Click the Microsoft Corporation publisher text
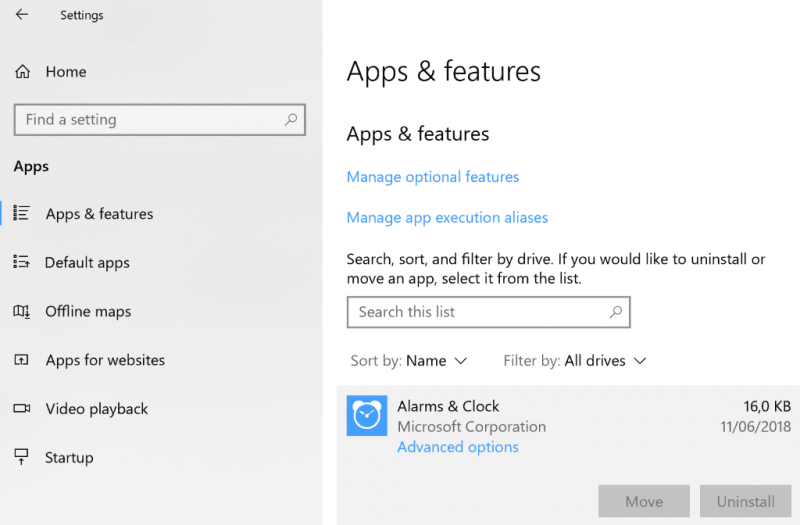Screen dimensions: 800x525 coord(472,427)
